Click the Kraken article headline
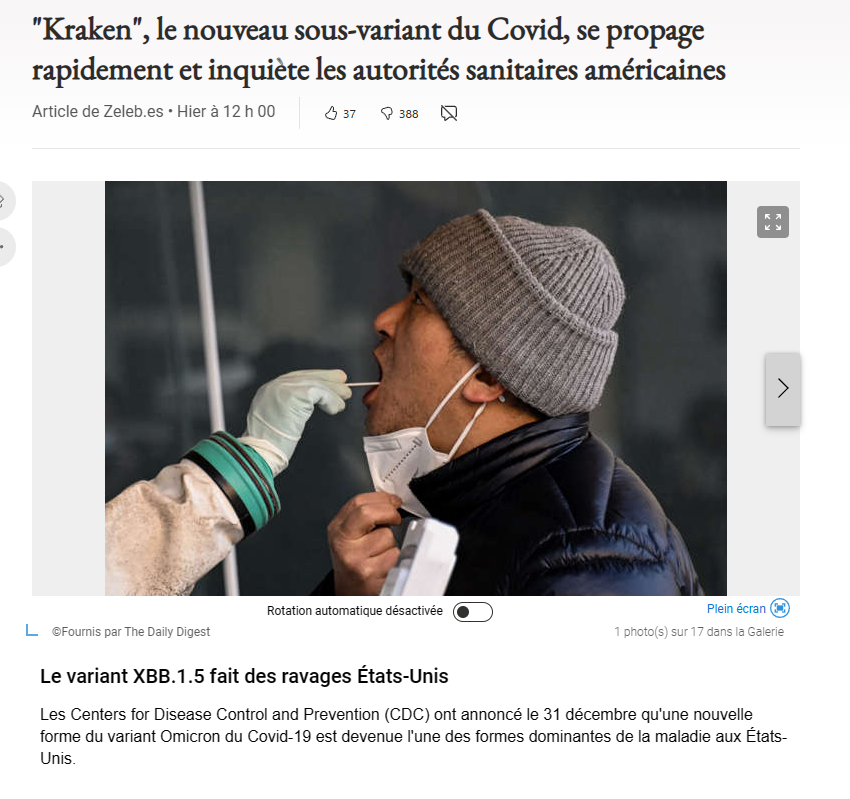The width and height of the screenshot is (850, 799). click(x=378, y=50)
